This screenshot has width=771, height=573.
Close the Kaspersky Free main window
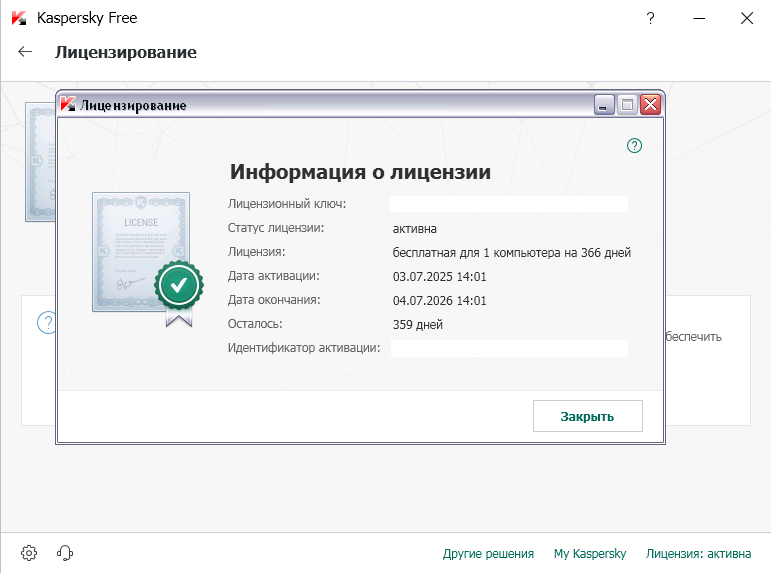(746, 18)
